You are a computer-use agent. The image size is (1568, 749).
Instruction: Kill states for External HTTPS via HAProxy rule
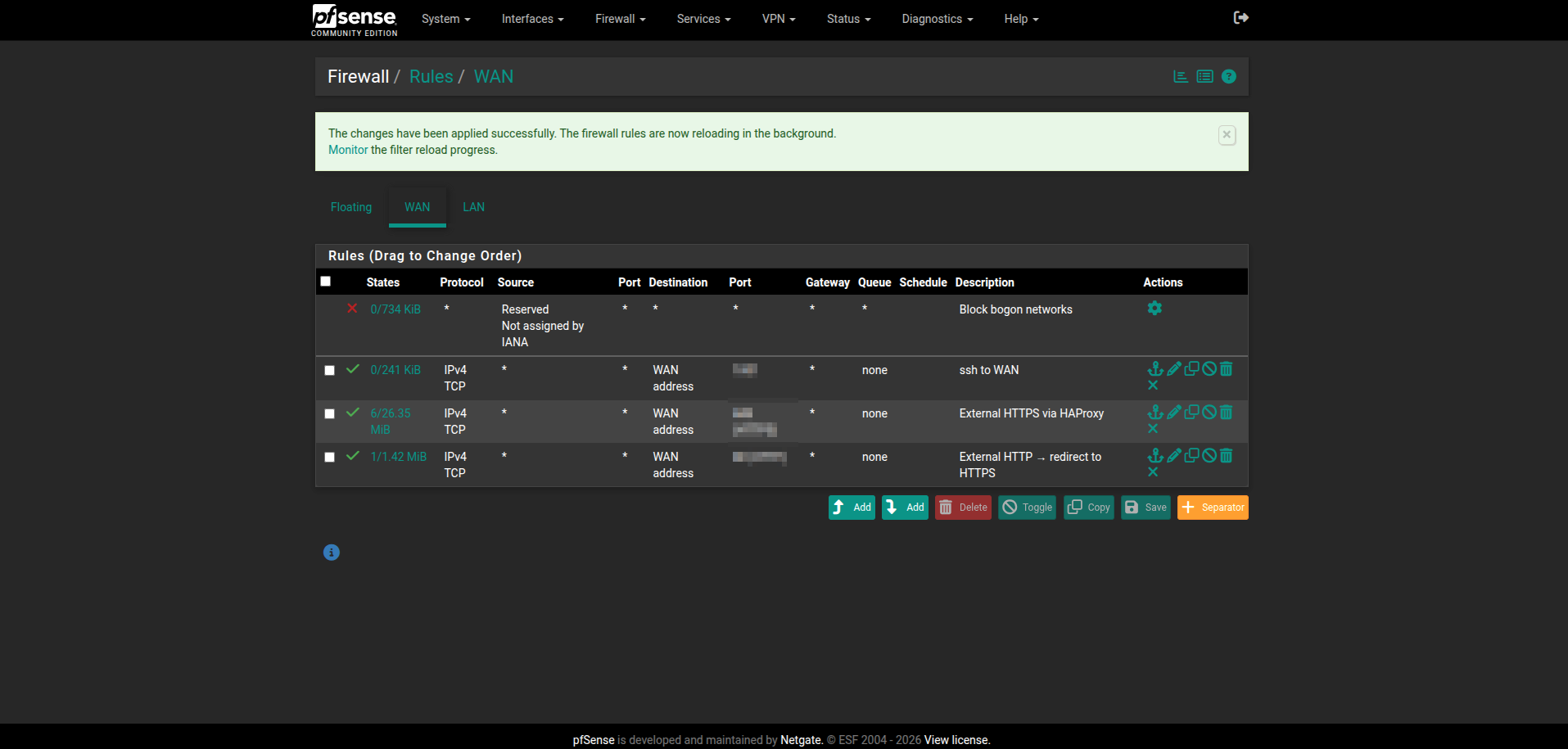[1153, 429]
